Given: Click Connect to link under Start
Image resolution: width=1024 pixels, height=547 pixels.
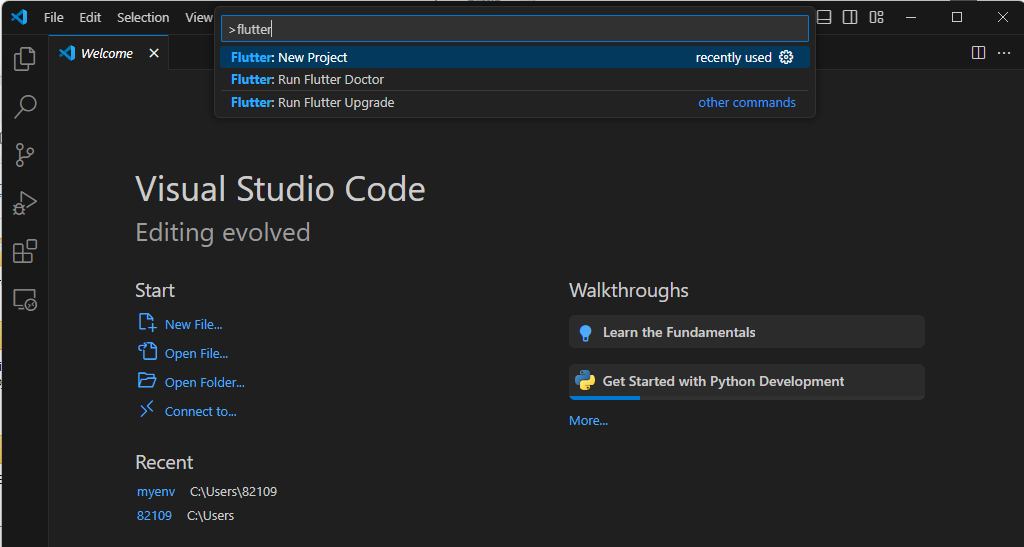Looking at the screenshot, I should click(200, 411).
